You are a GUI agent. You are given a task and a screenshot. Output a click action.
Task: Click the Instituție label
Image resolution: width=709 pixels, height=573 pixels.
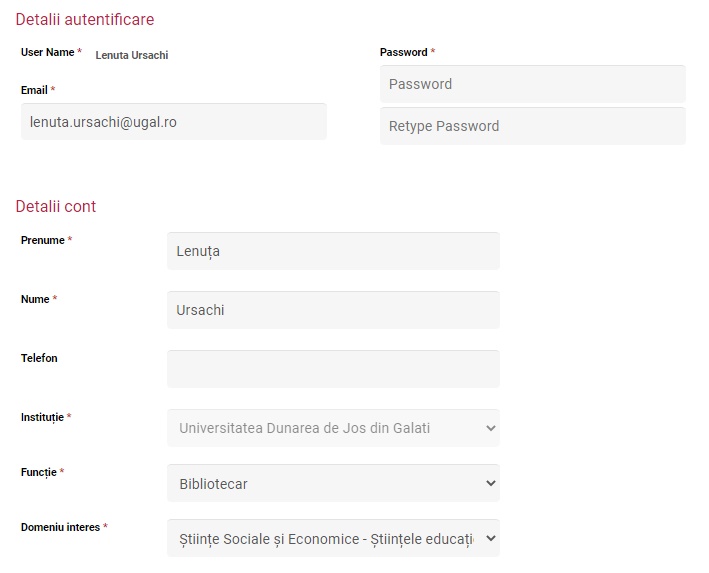42,417
